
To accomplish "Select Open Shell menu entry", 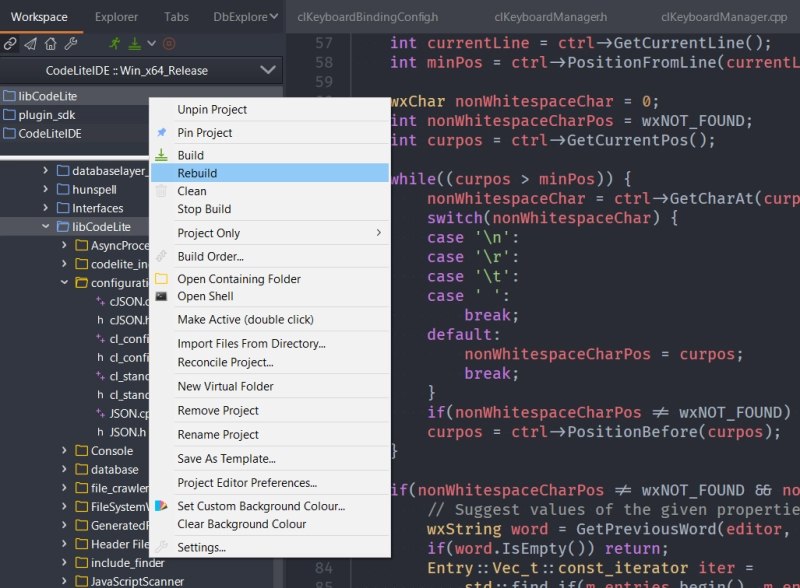I will point(270,296).
